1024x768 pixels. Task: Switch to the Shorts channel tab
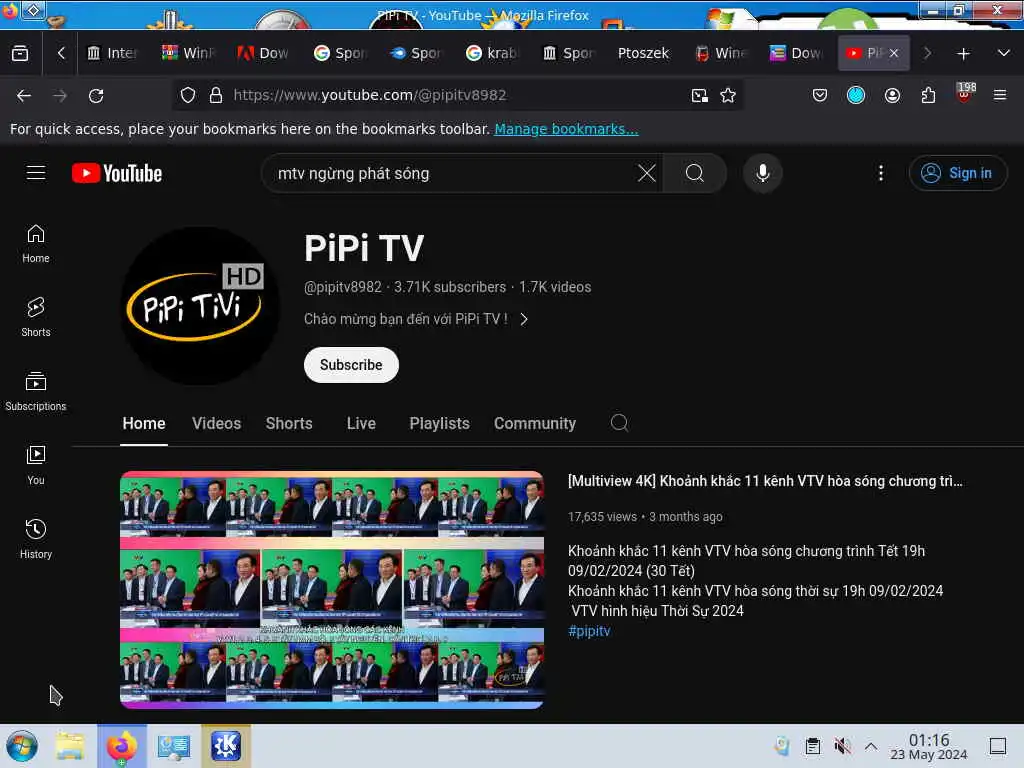tap(289, 423)
